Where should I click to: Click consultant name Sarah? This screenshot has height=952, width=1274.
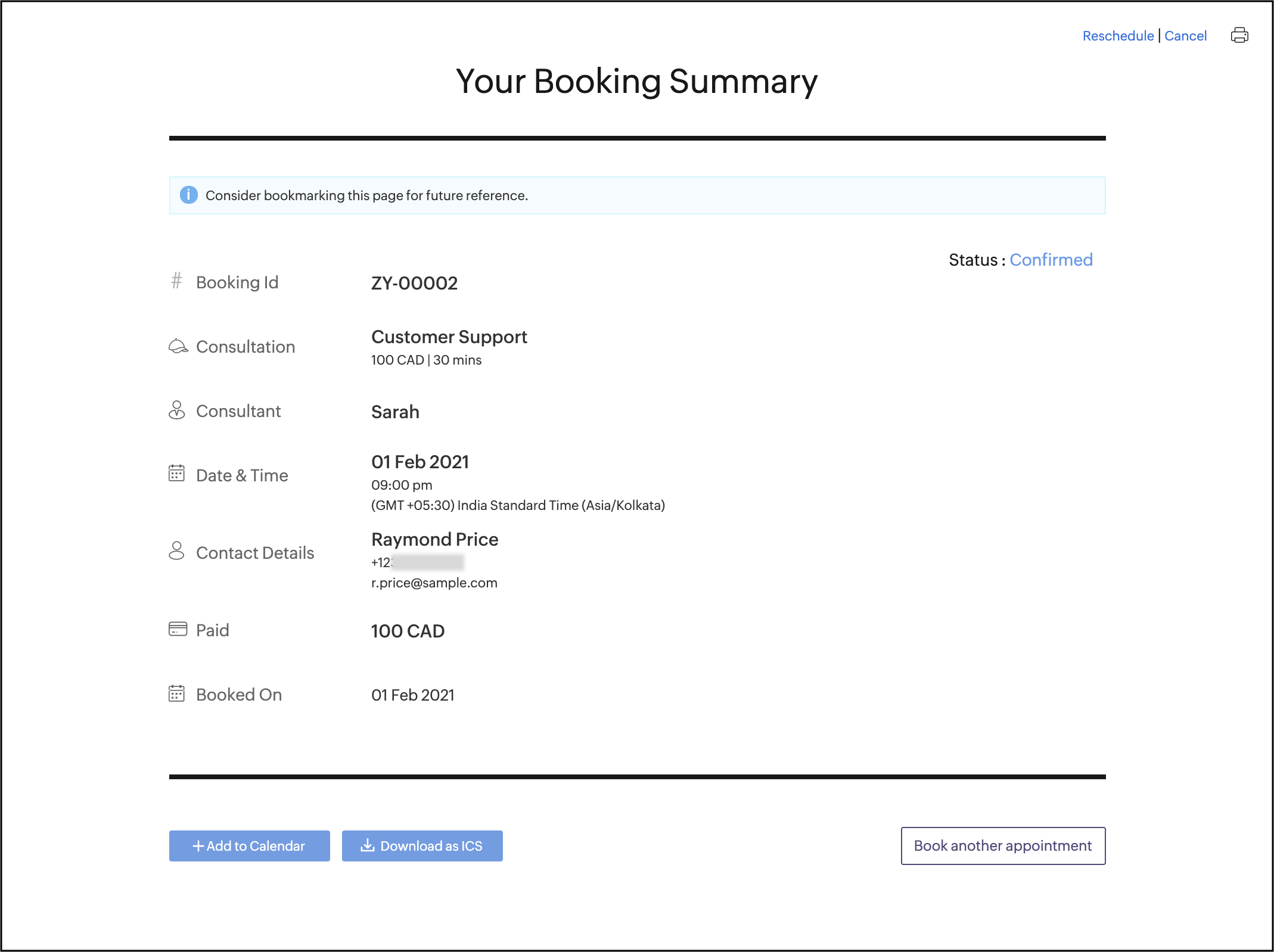point(395,412)
